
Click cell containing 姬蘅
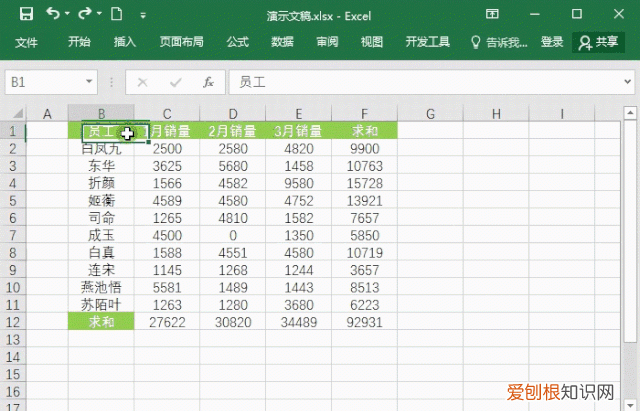[101, 201]
